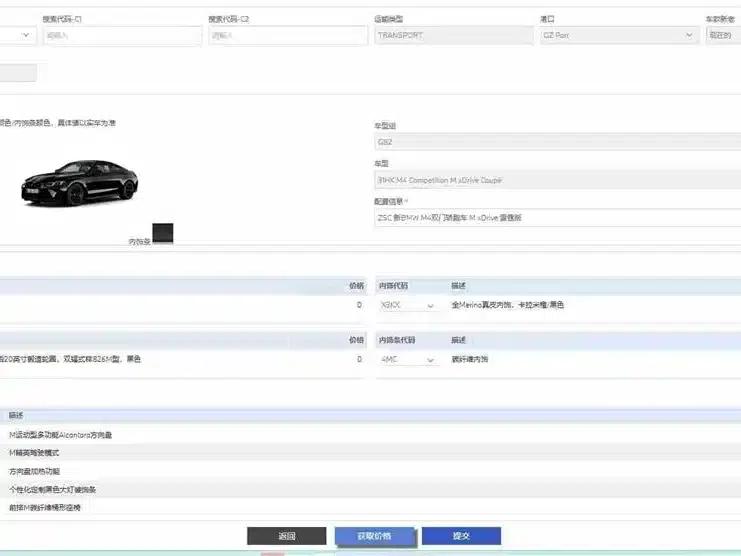Click the 搜索代码-C2 input field
The width and height of the screenshot is (741, 556).
click(288, 35)
